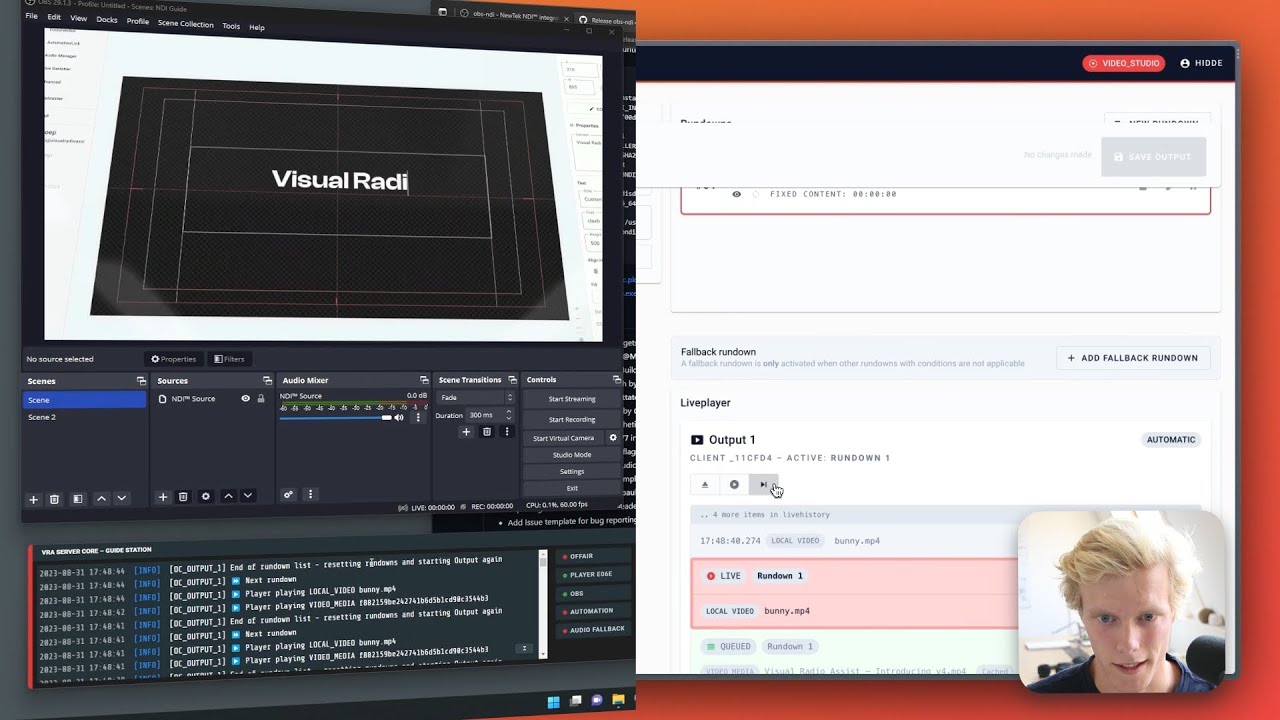Screen dimensions: 1280x720
Task: Open Filters button in OBS source toolbar
Action: point(229,359)
